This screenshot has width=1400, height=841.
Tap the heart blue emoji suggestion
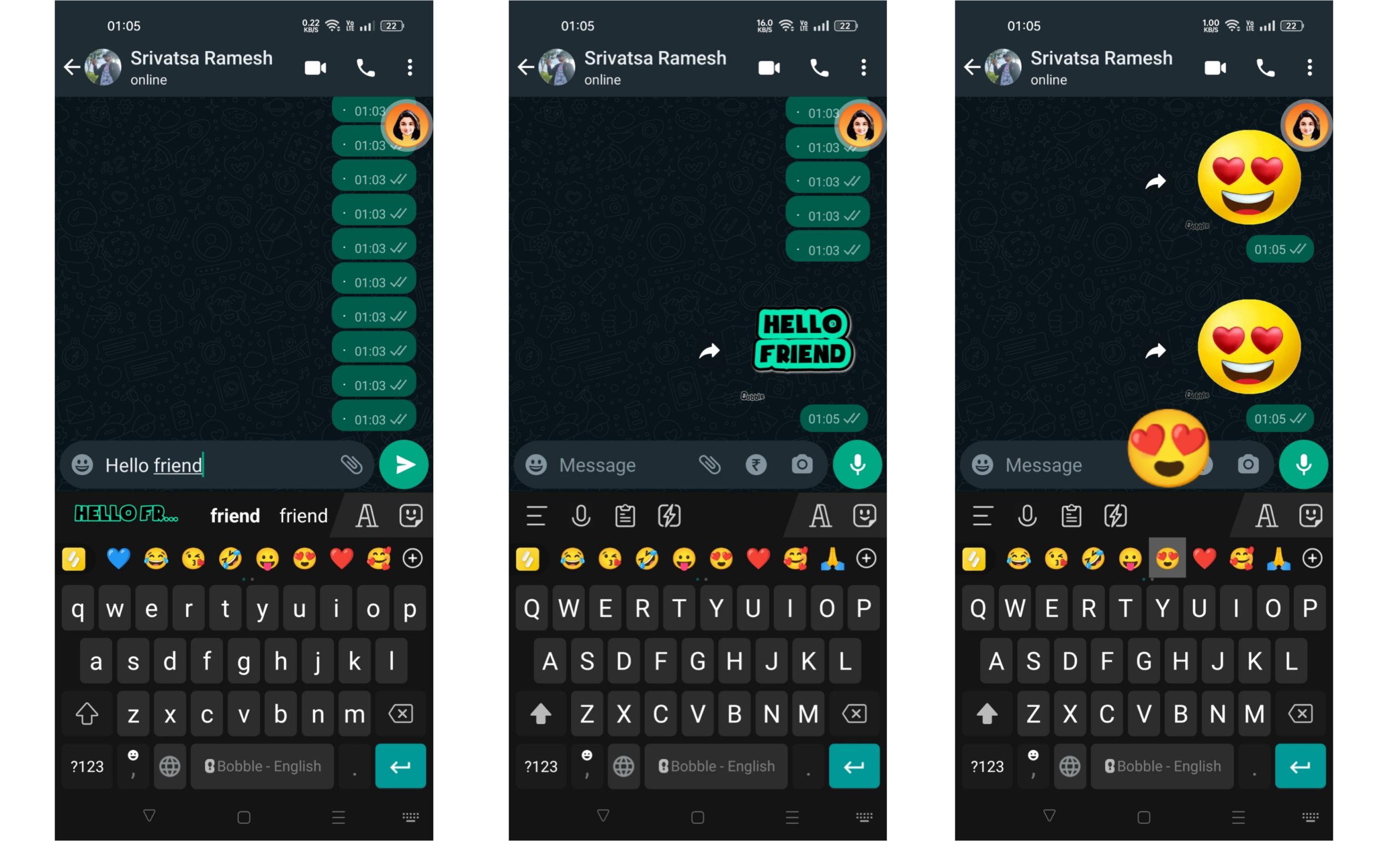tap(113, 558)
